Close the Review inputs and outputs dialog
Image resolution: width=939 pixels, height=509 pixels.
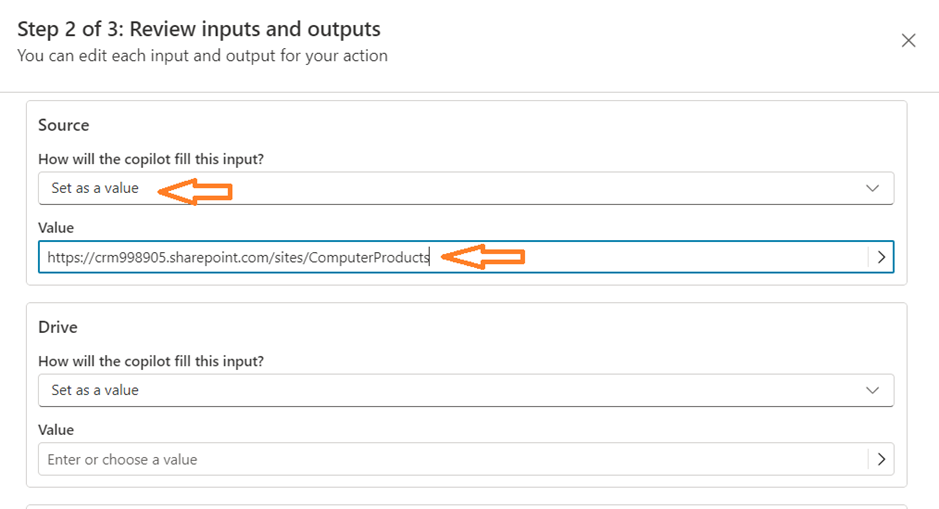click(908, 41)
